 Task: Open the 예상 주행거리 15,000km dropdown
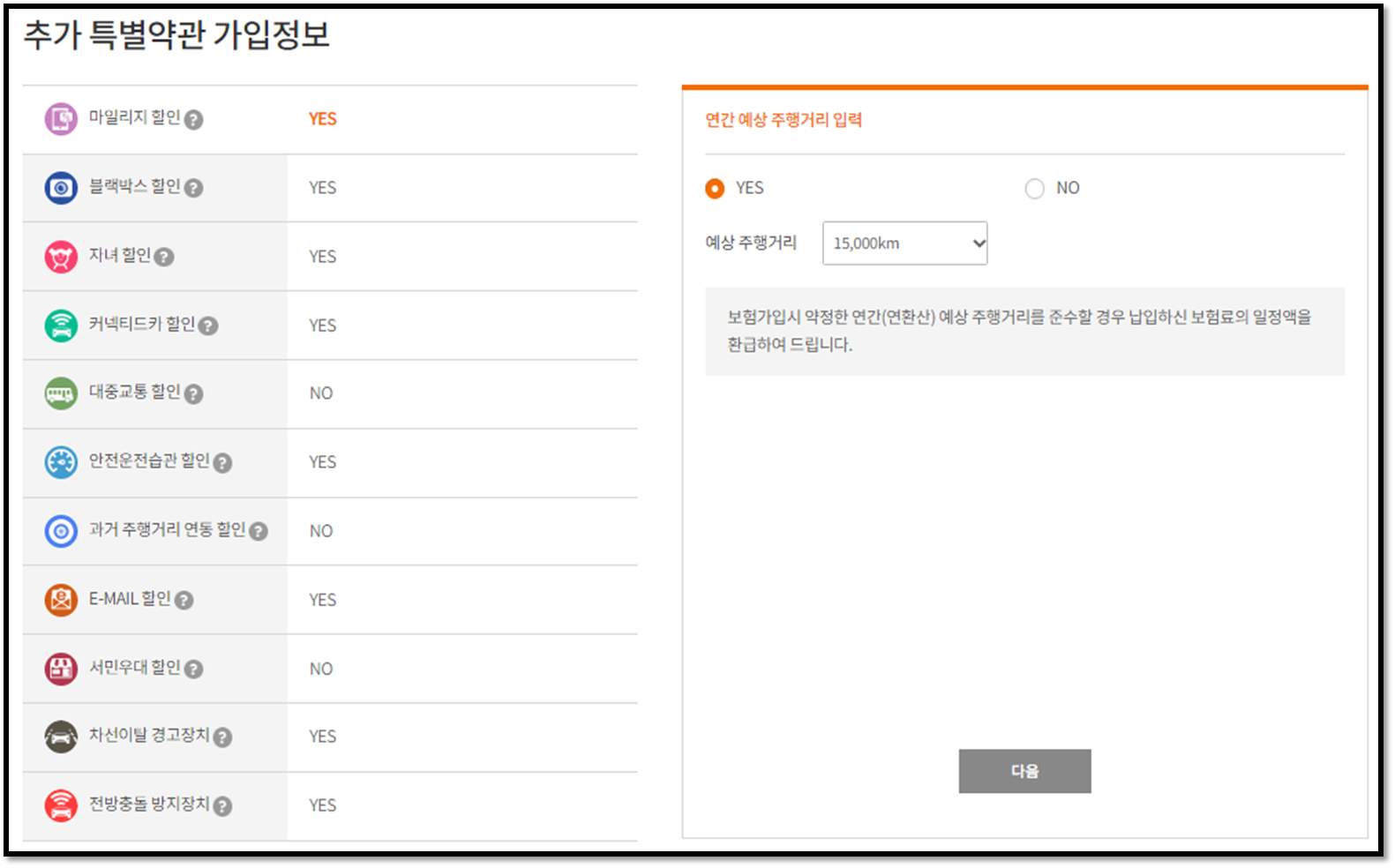[x=904, y=243]
